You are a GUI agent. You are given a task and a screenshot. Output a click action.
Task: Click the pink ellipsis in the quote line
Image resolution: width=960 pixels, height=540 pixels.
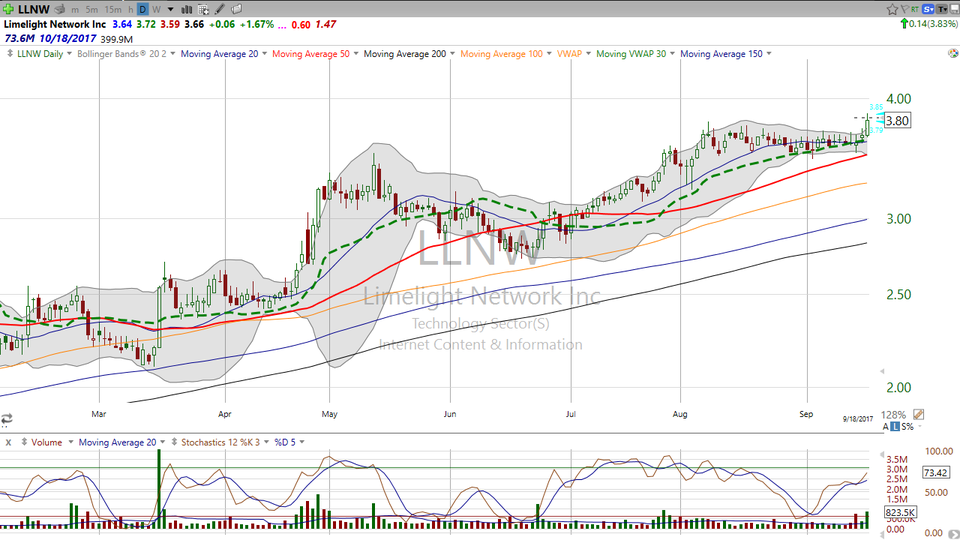pyautogui.click(x=282, y=26)
